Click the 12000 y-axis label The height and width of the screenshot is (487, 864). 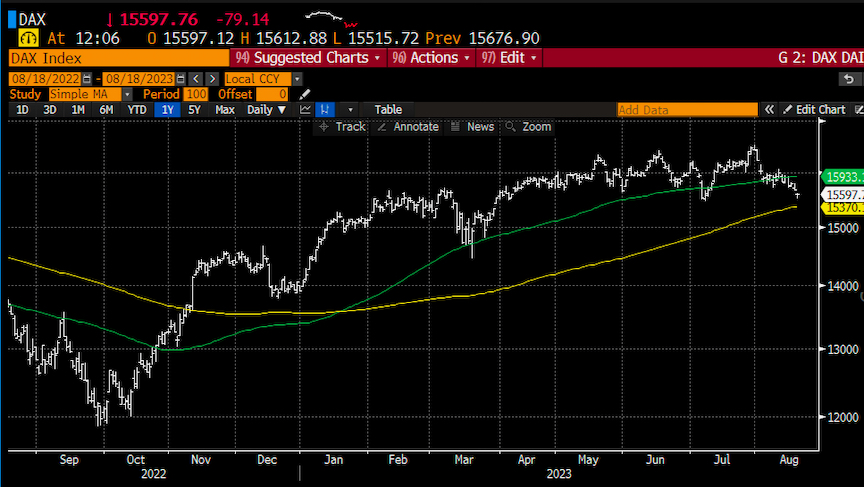[x=843, y=418]
